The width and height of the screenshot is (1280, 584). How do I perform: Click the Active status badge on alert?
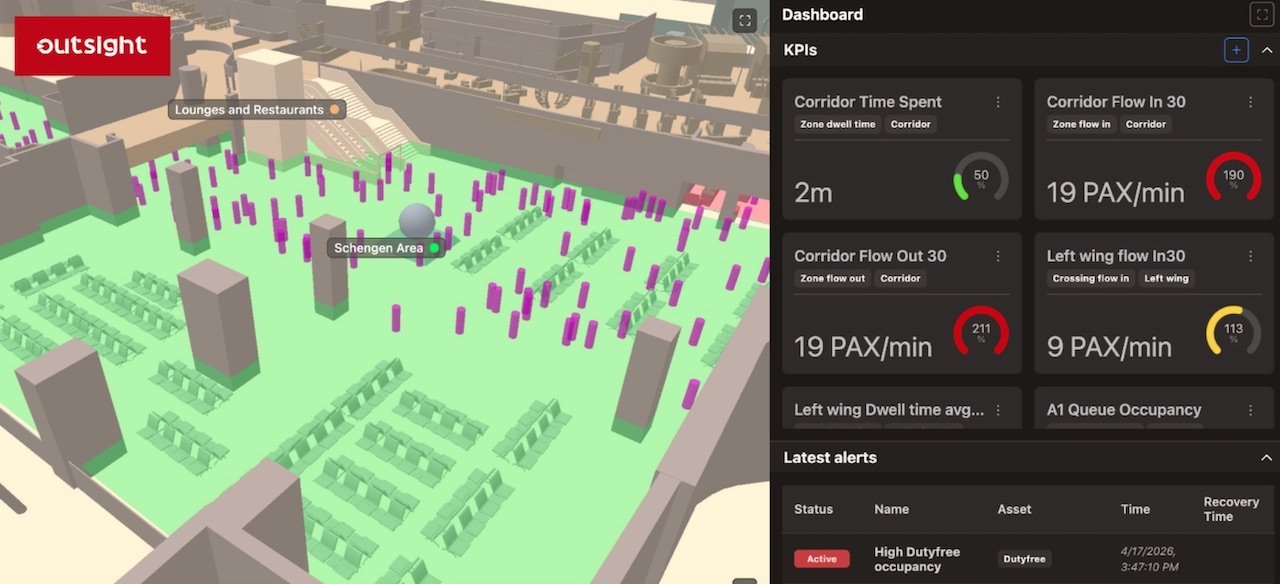821,559
